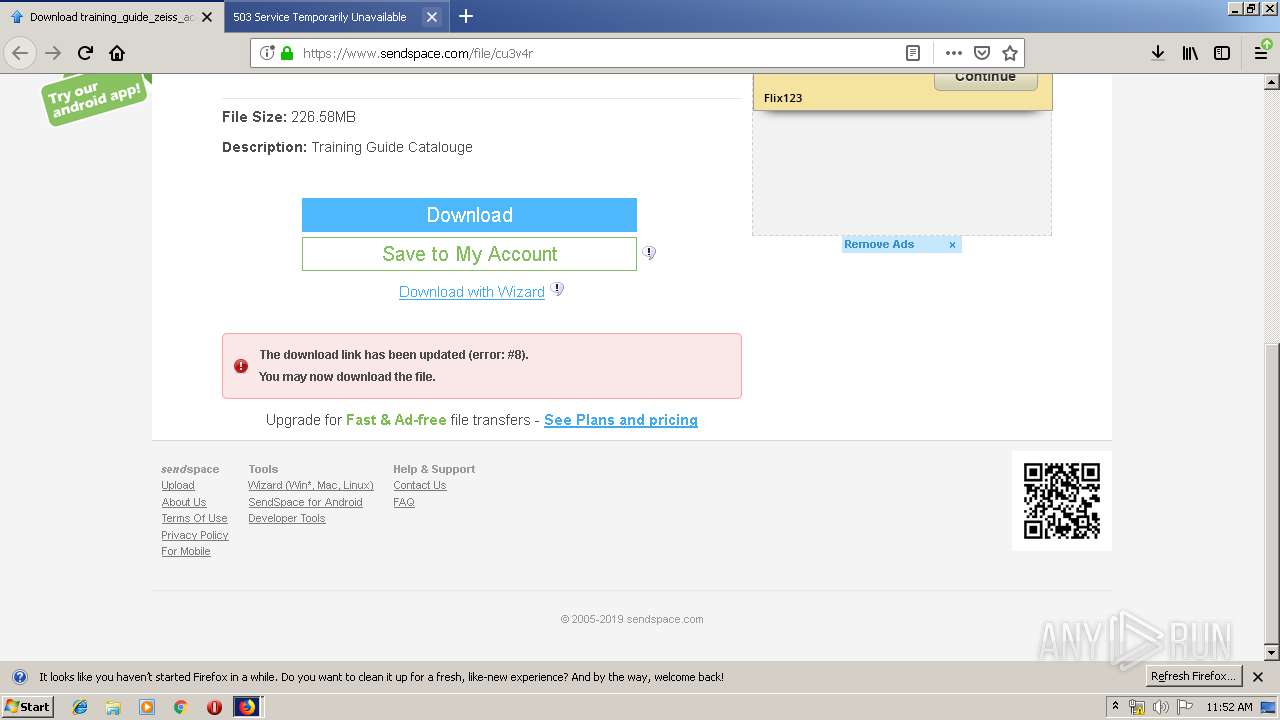Screen dimensions: 1280x720
Task: Show site information icon in address bar
Action: point(267,53)
